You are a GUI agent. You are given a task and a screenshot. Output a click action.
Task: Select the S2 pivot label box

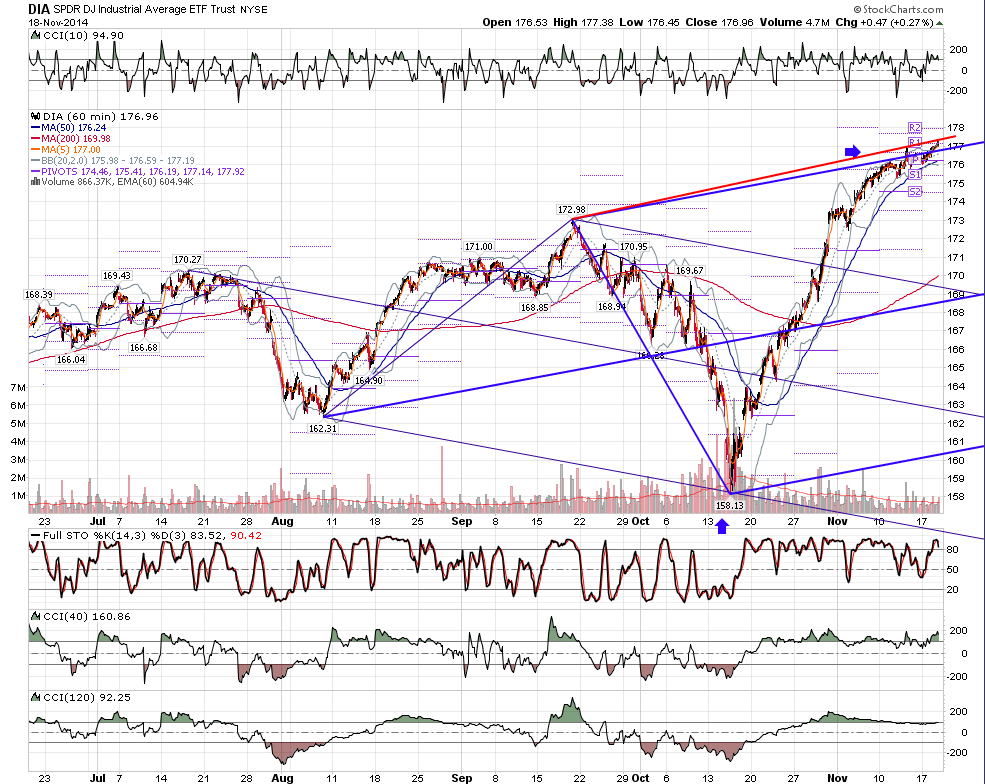click(915, 192)
